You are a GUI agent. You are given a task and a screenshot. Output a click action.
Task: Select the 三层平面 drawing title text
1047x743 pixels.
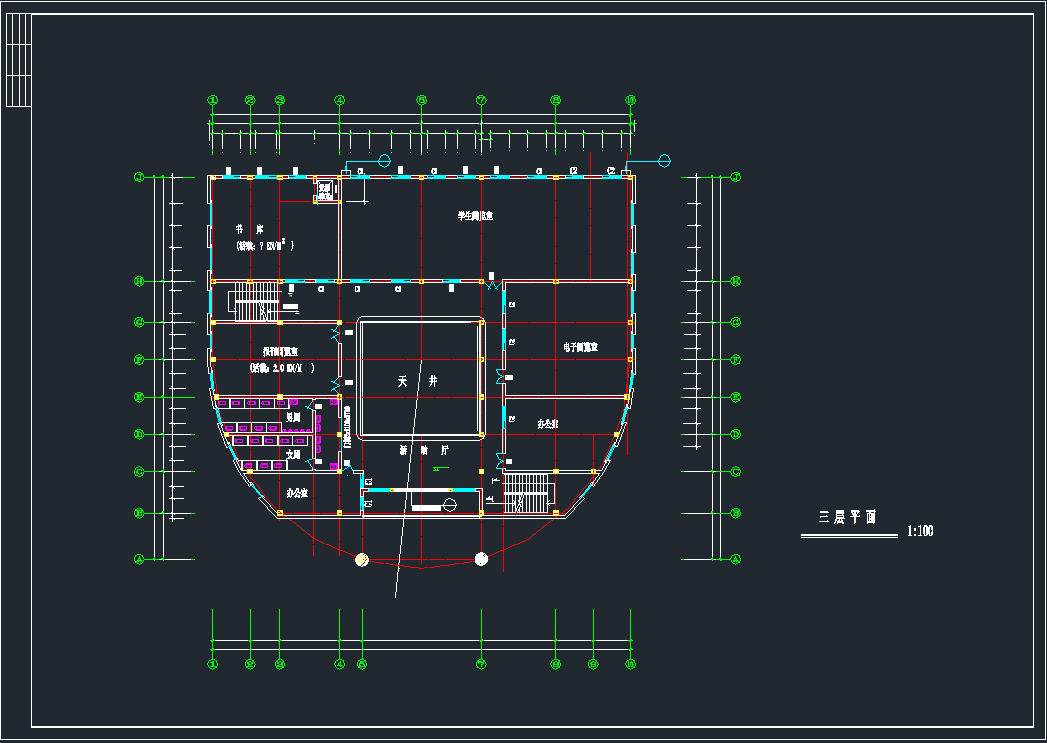tap(848, 518)
